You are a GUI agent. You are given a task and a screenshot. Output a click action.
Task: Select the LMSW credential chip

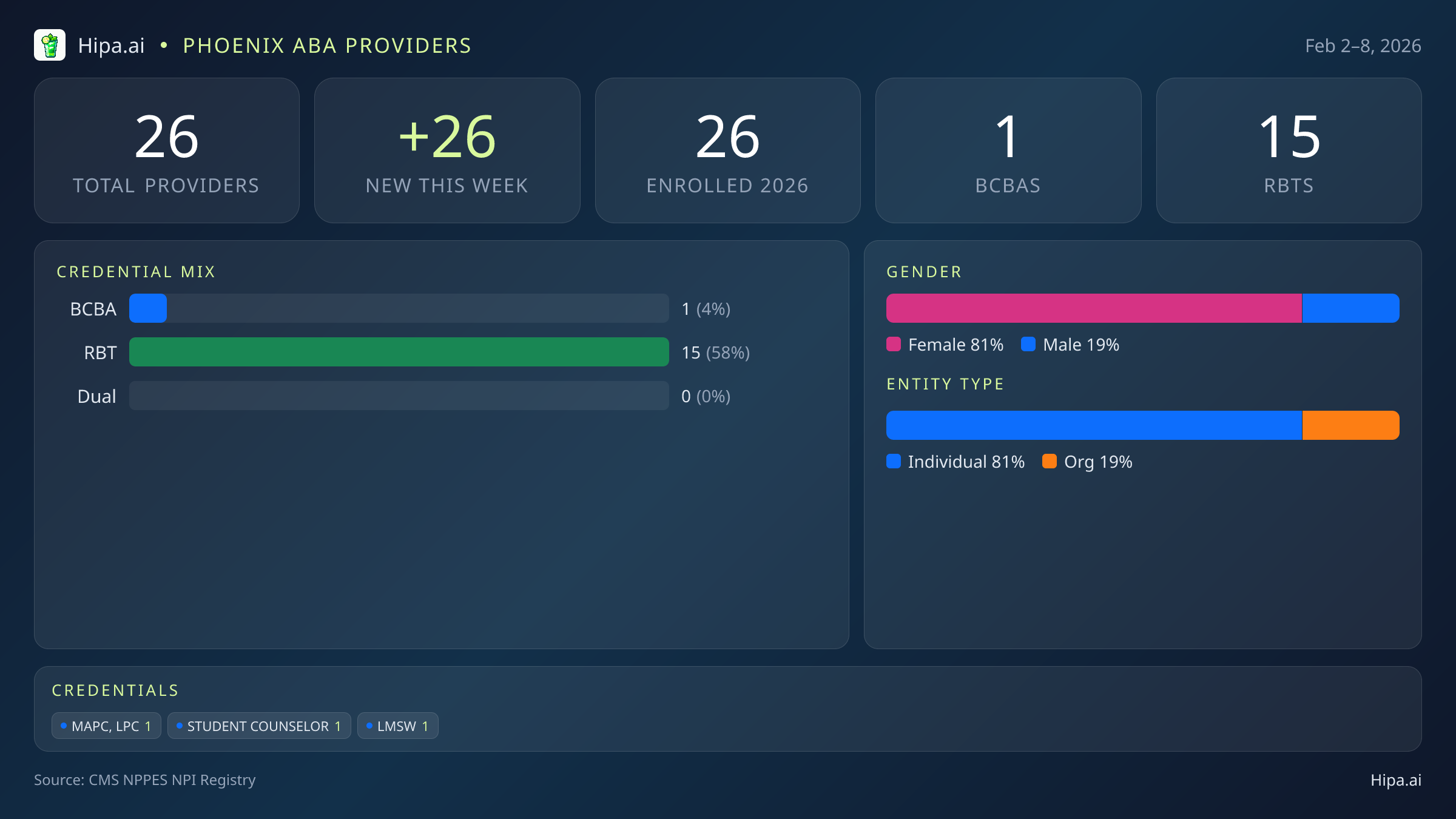397,726
